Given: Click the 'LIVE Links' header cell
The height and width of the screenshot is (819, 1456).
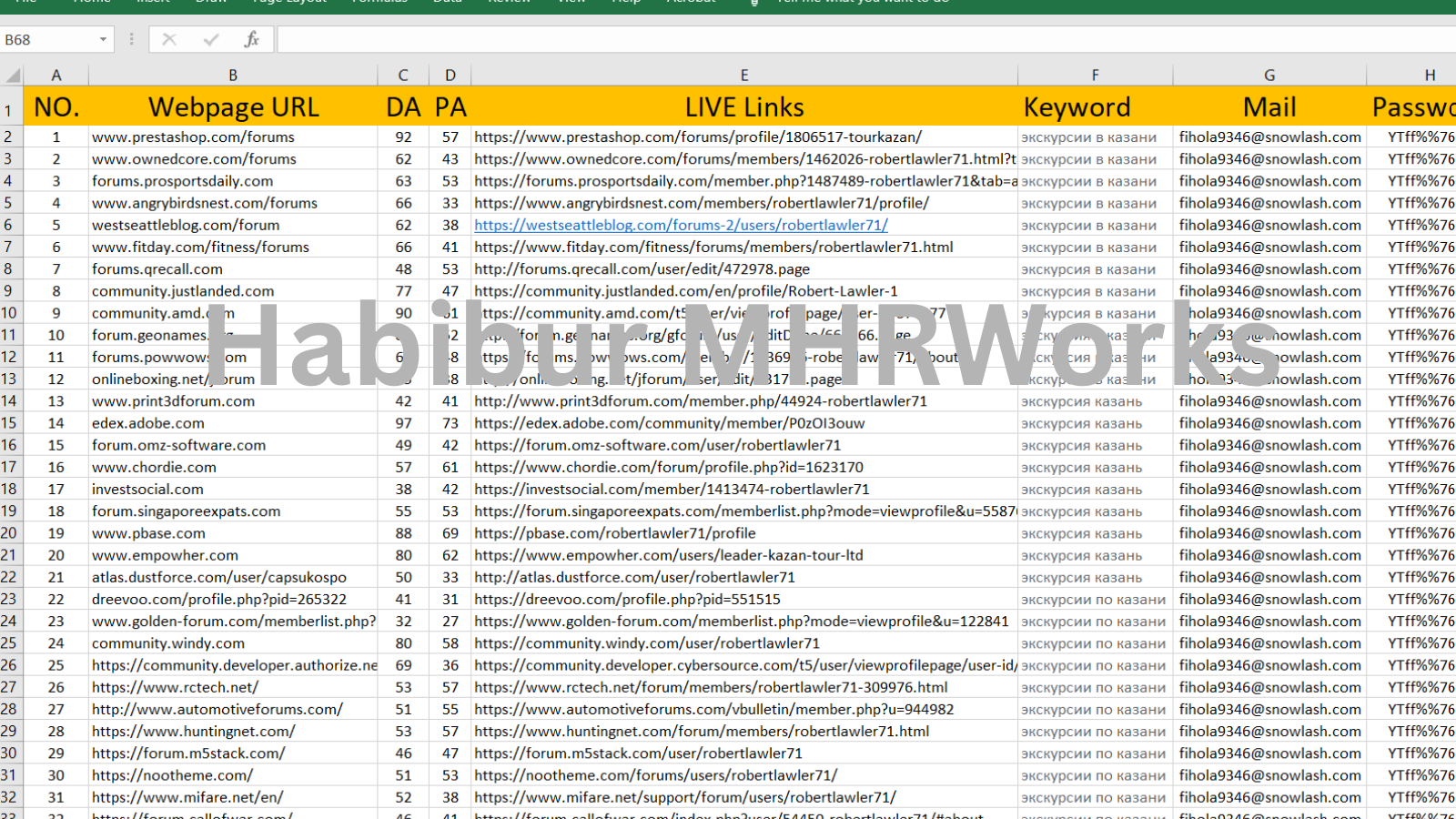Looking at the screenshot, I should [743, 107].
